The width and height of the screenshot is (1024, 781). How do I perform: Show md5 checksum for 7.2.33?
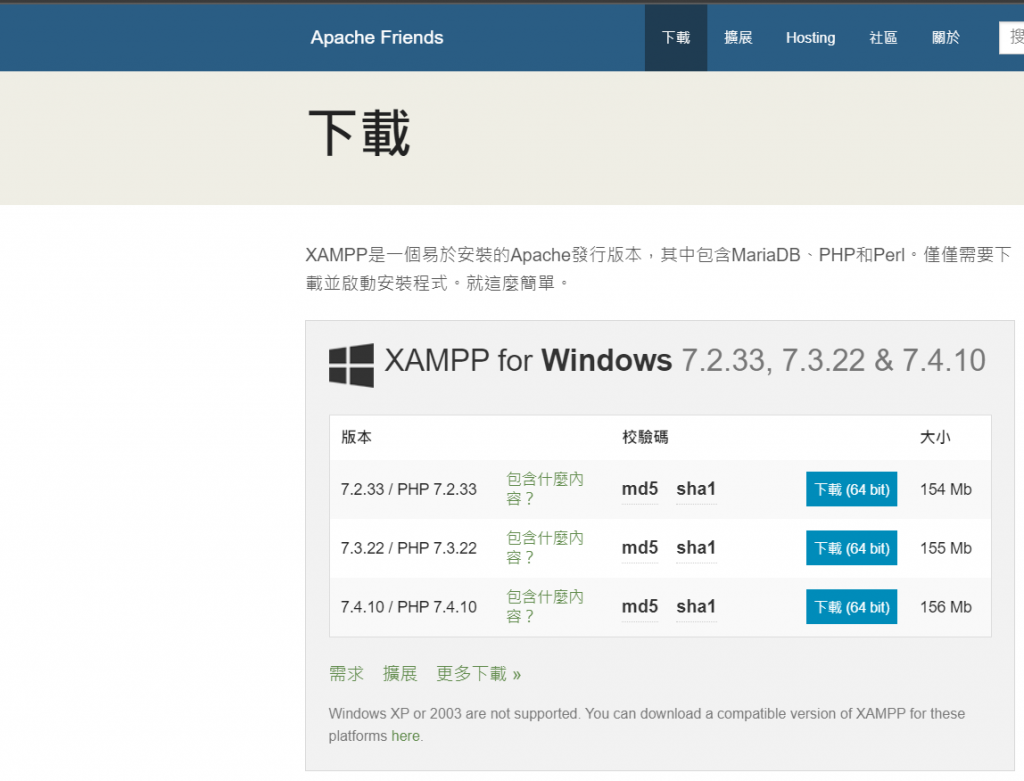(x=640, y=489)
